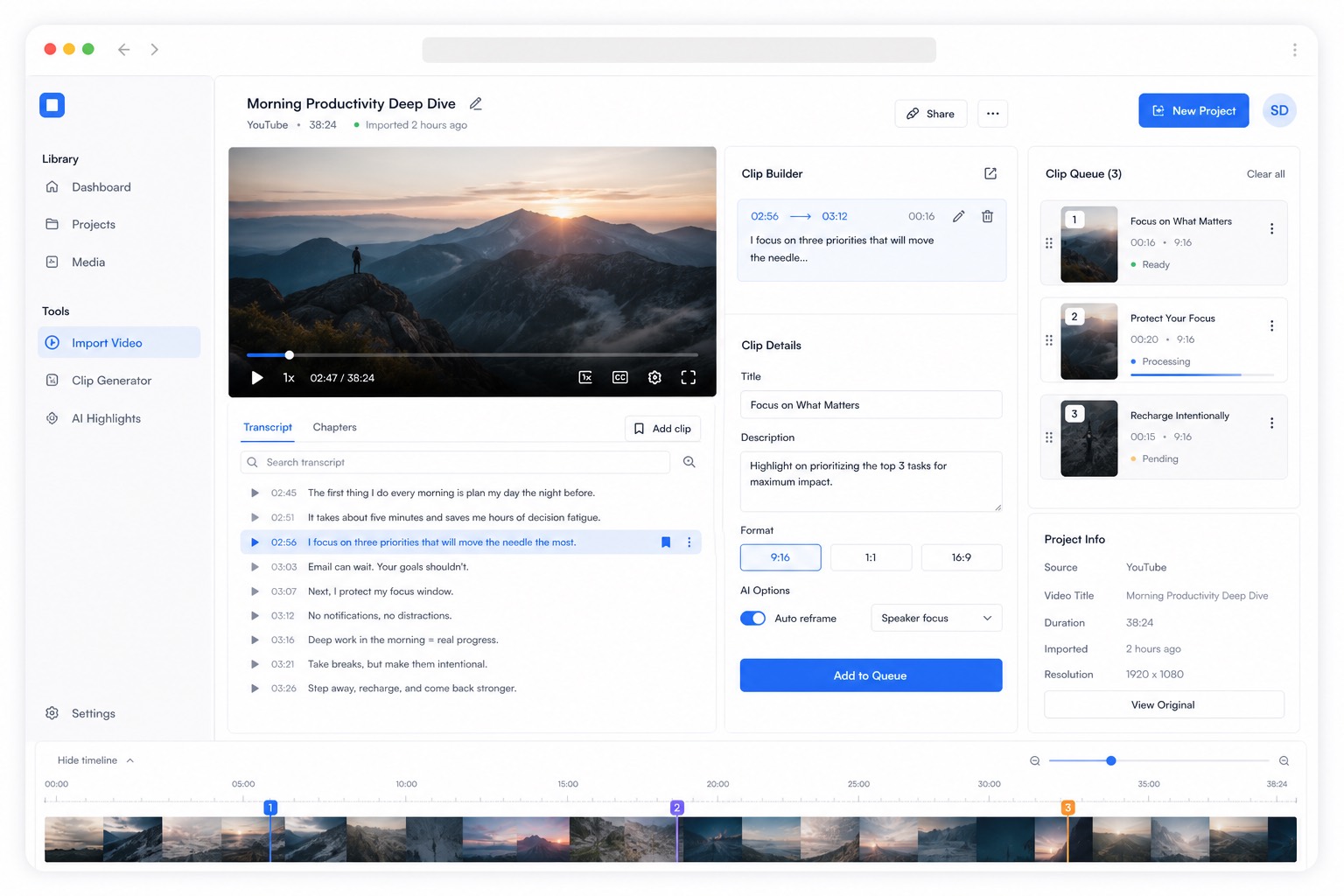Open video player settings gear
Image resolution: width=1344 pixels, height=896 pixels.
[x=654, y=377]
